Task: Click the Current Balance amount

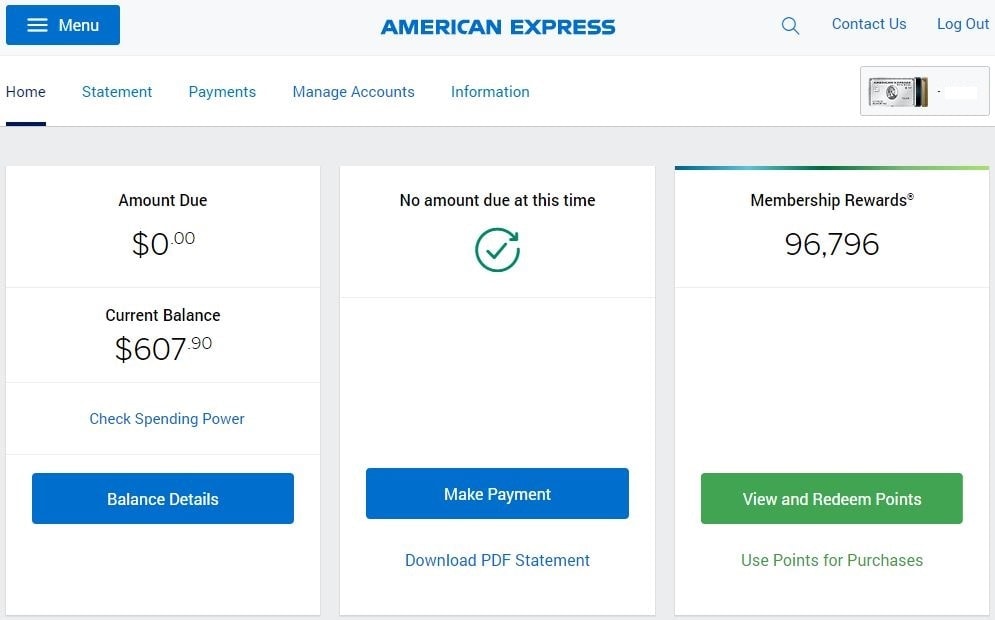Action: coord(163,348)
